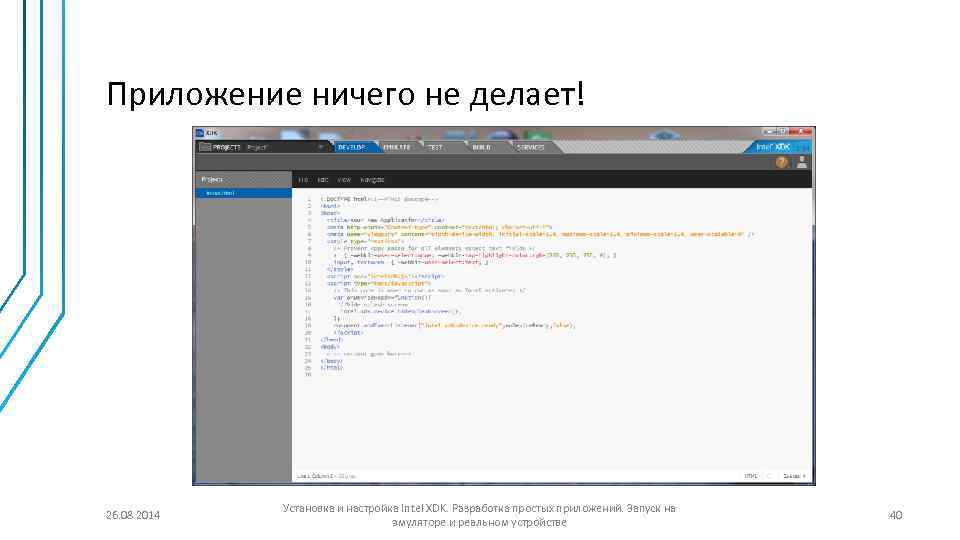Image resolution: width=960 pixels, height=540 pixels.
Task: Open the Edit menu in editor
Action: coord(323,180)
